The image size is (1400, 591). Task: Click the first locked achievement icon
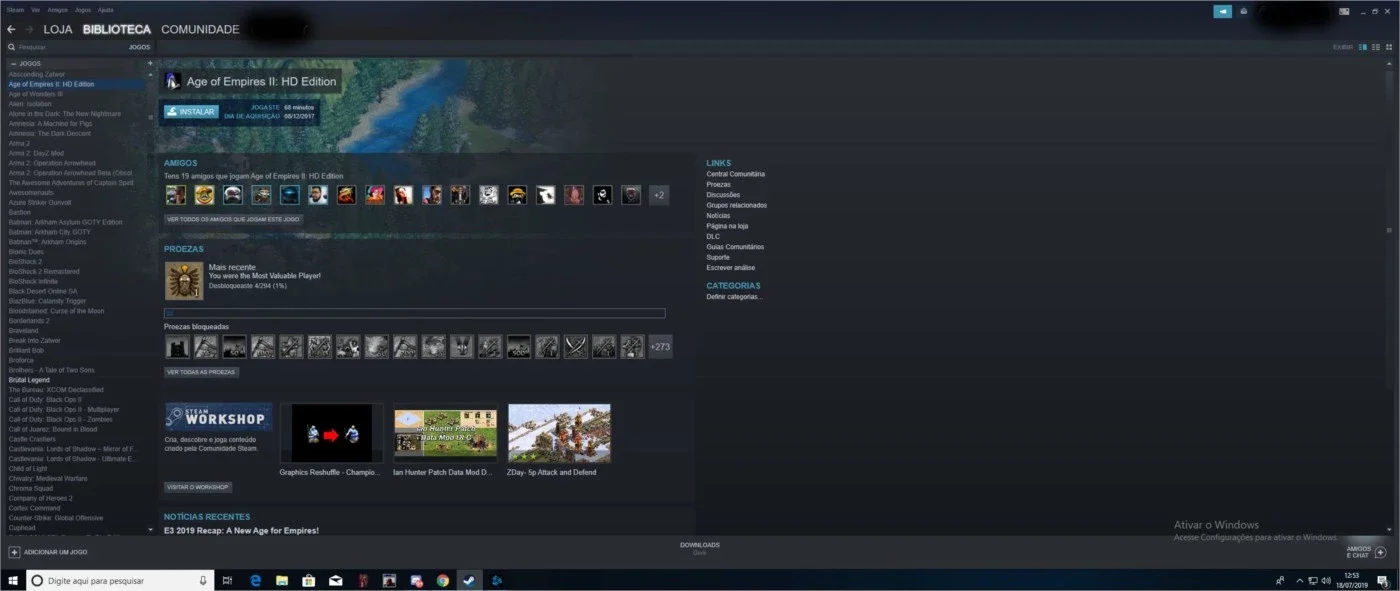pyautogui.click(x=177, y=347)
